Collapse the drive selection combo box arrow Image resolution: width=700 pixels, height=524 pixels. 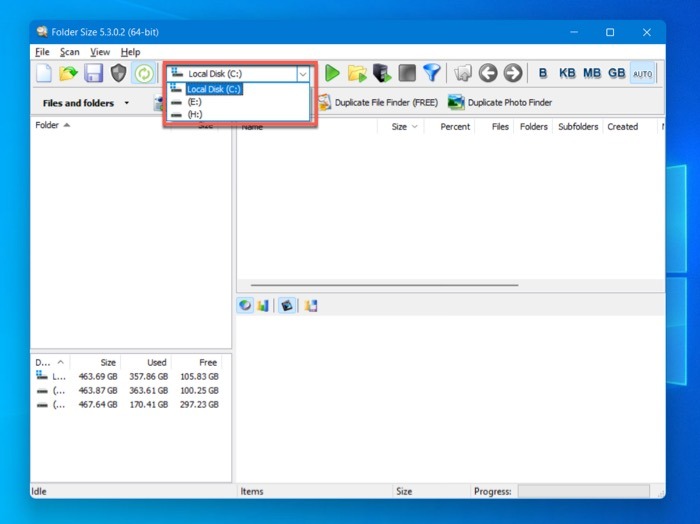click(303, 73)
